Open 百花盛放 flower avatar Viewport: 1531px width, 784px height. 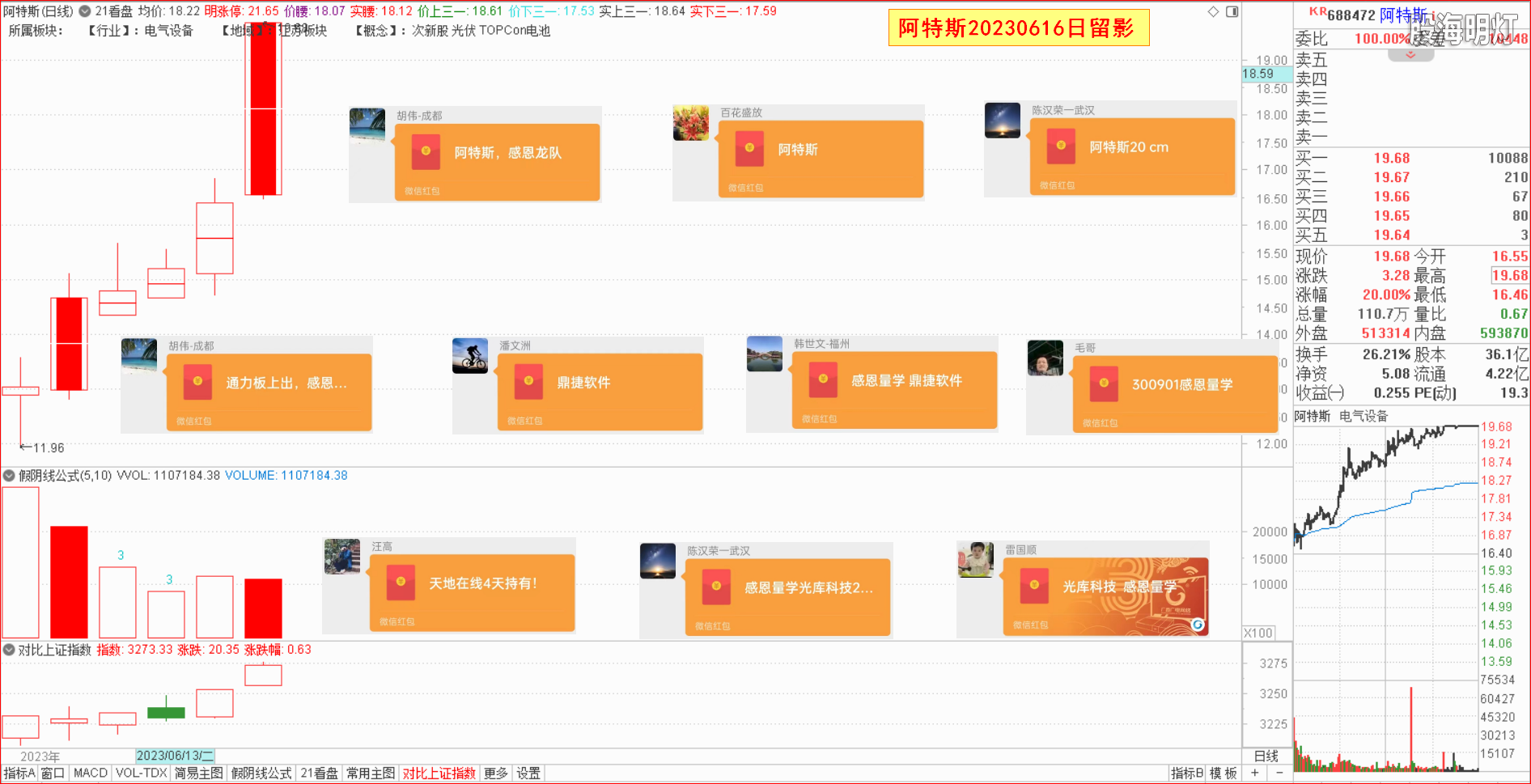(691, 123)
